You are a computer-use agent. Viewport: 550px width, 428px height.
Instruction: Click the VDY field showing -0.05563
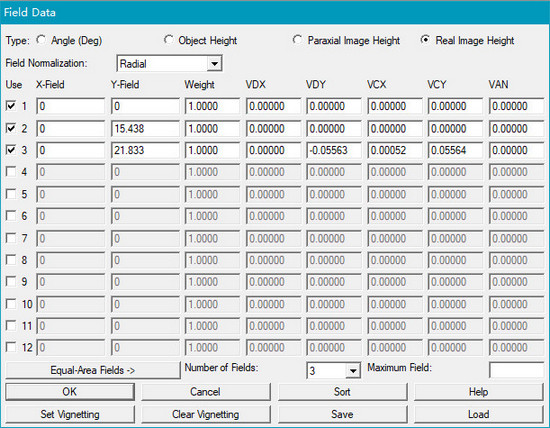334,150
